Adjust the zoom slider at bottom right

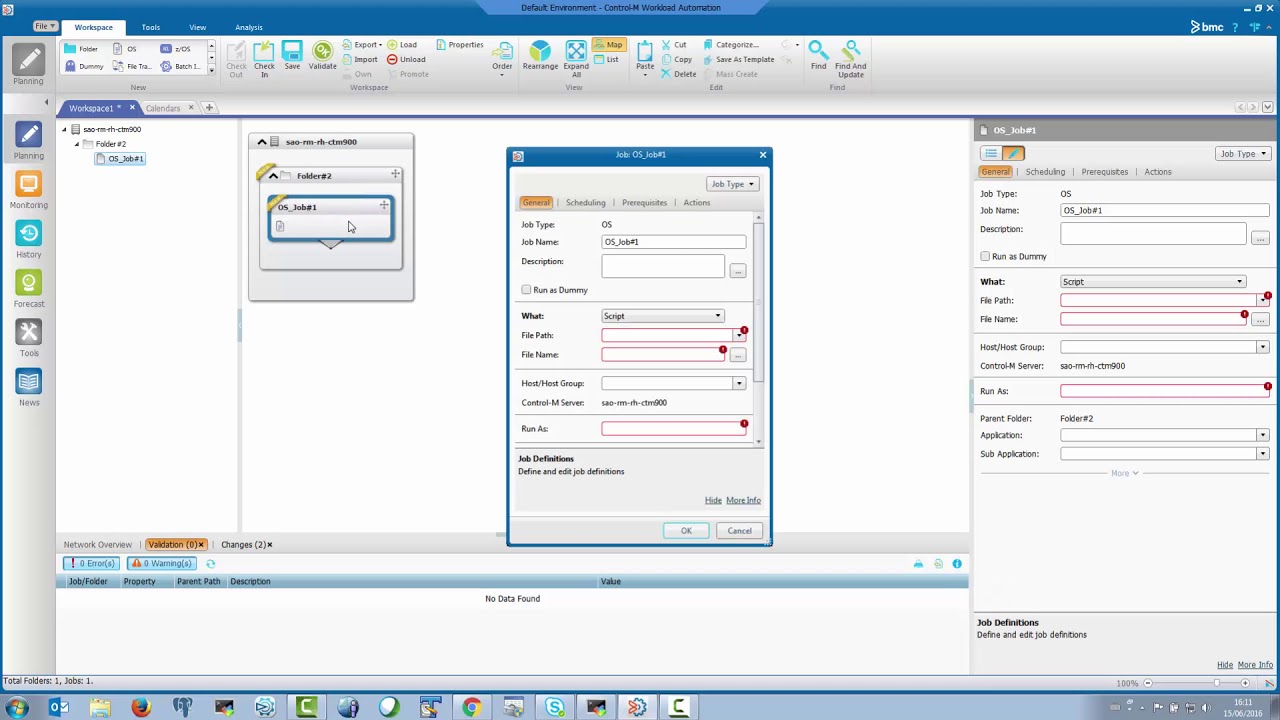(x=1216, y=683)
